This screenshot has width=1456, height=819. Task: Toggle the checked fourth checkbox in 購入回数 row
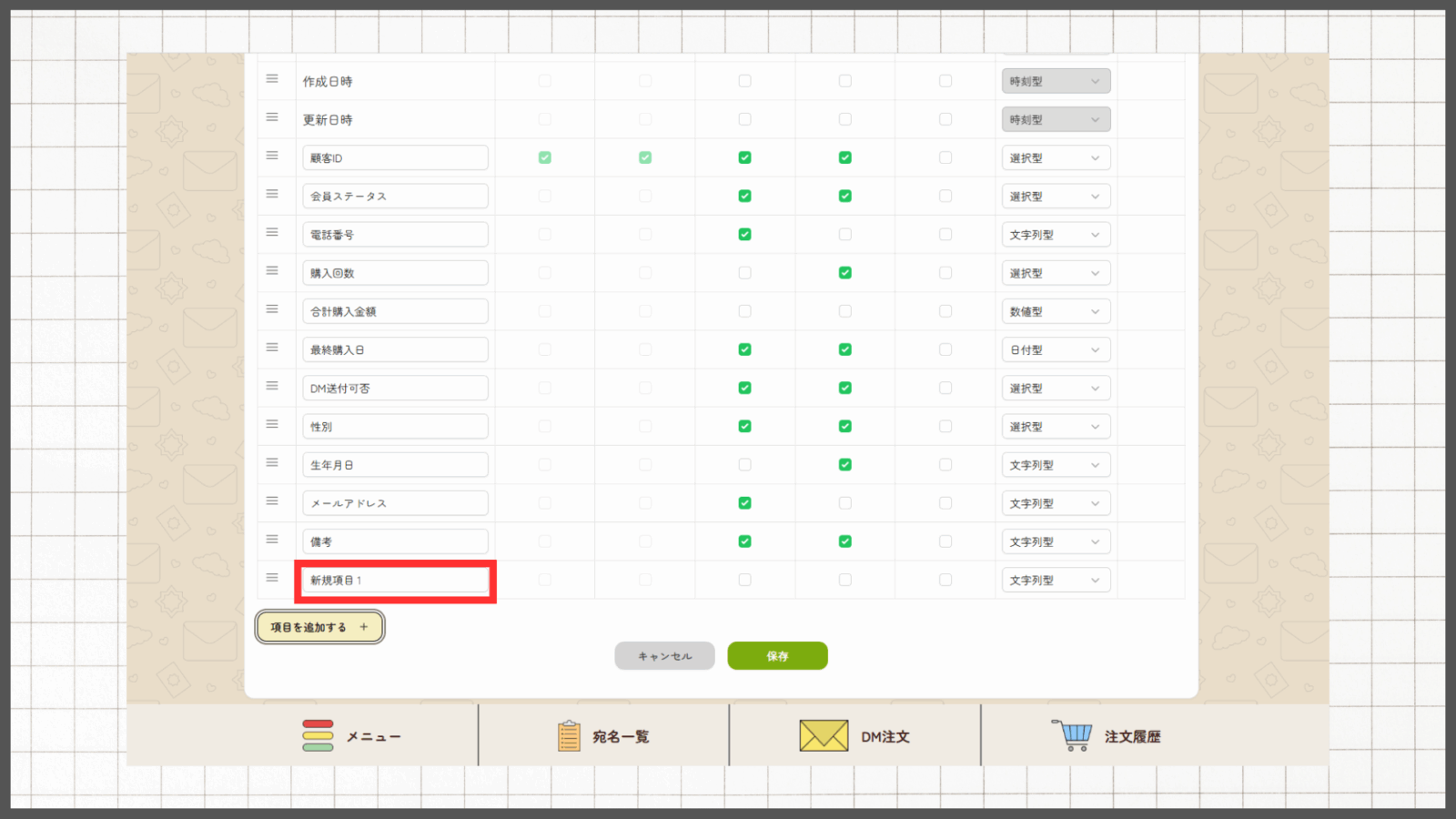click(844, 273)
